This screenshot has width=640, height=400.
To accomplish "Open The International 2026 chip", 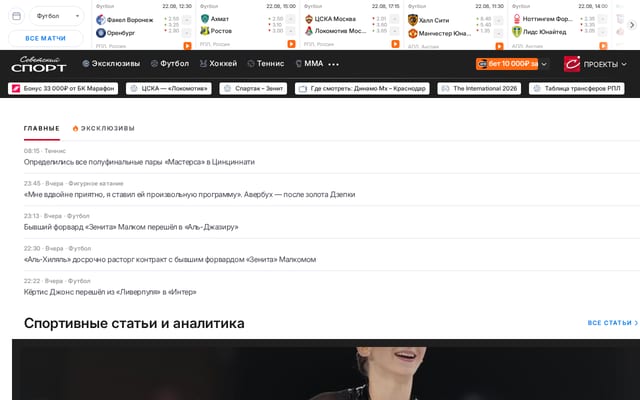I will pyautogui.click(x=479, y=89).
